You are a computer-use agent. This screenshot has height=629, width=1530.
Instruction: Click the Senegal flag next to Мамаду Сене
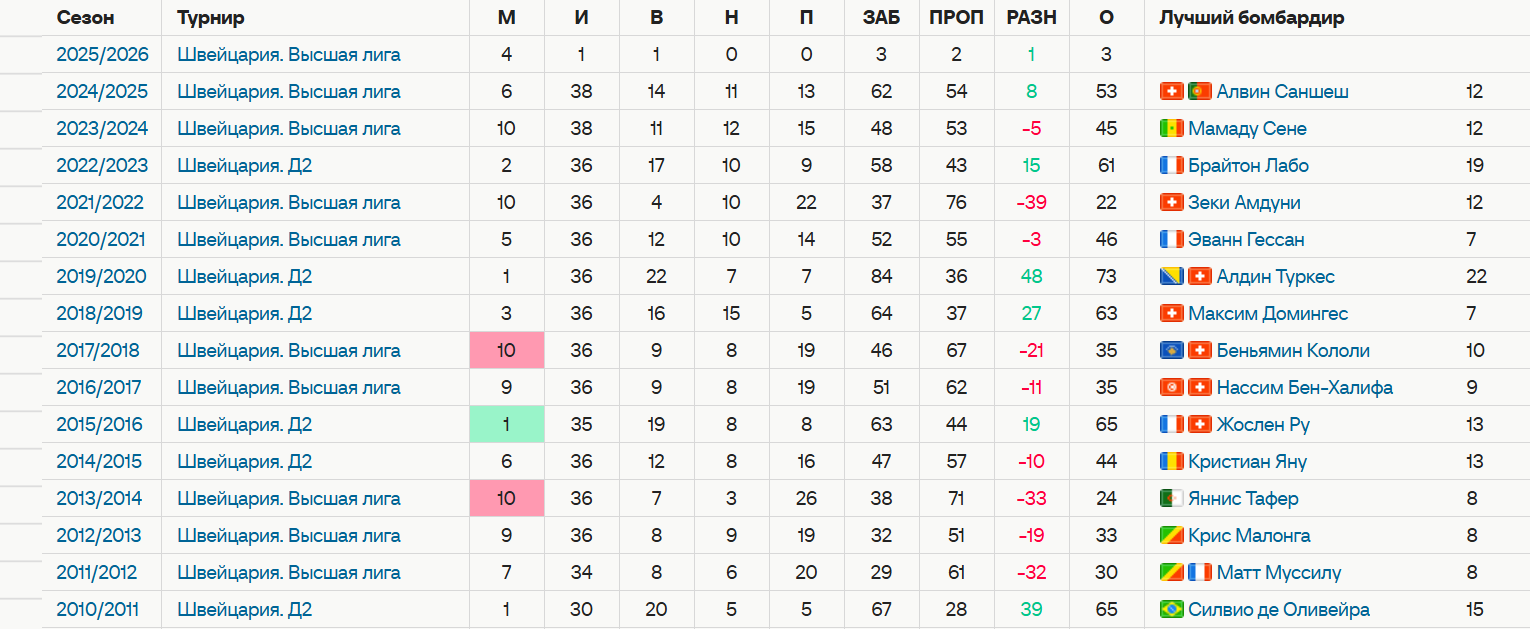pos(1170,128)
